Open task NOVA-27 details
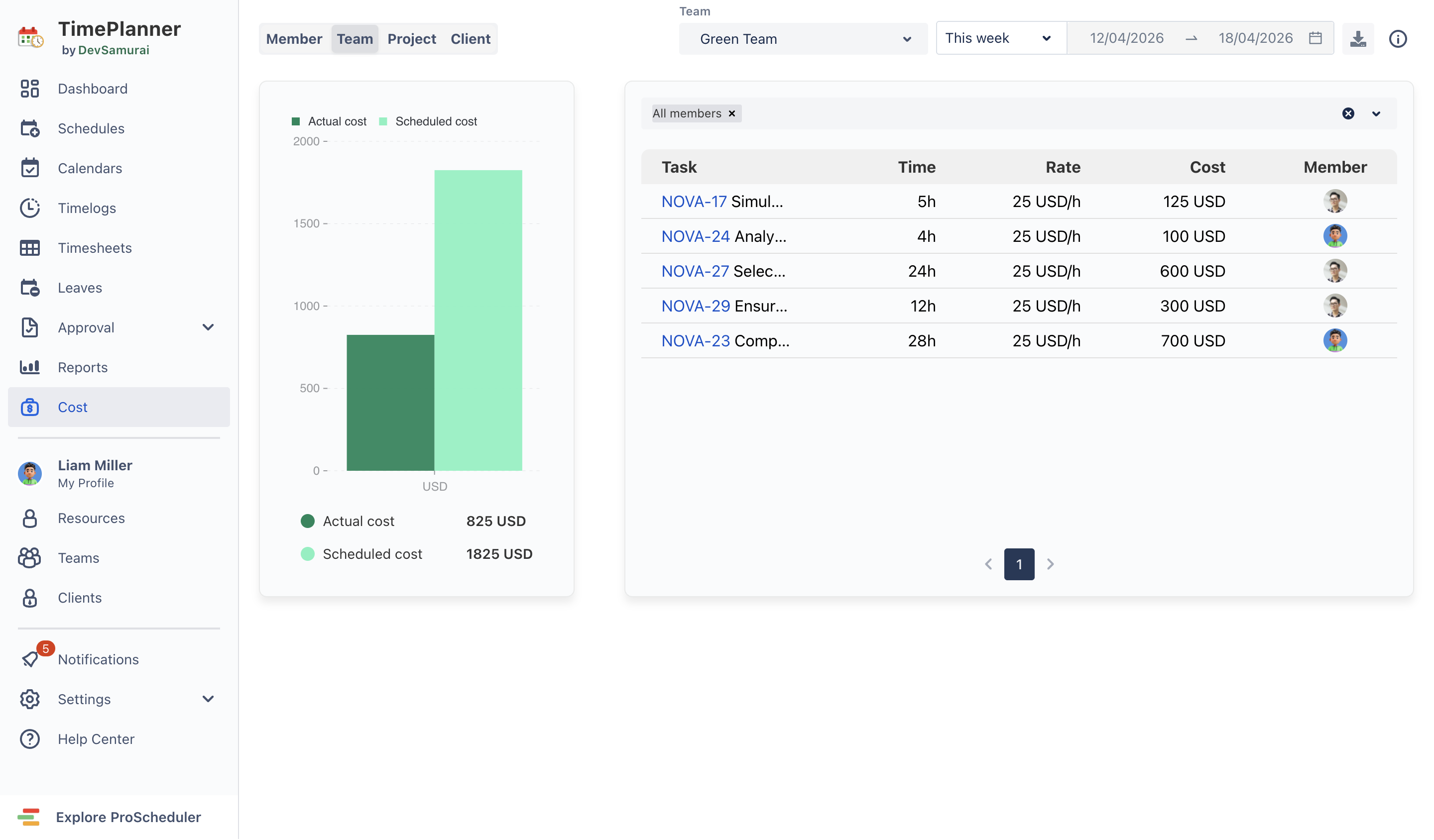The width and height of the screenshot is (1434, 840). (695, 271)
